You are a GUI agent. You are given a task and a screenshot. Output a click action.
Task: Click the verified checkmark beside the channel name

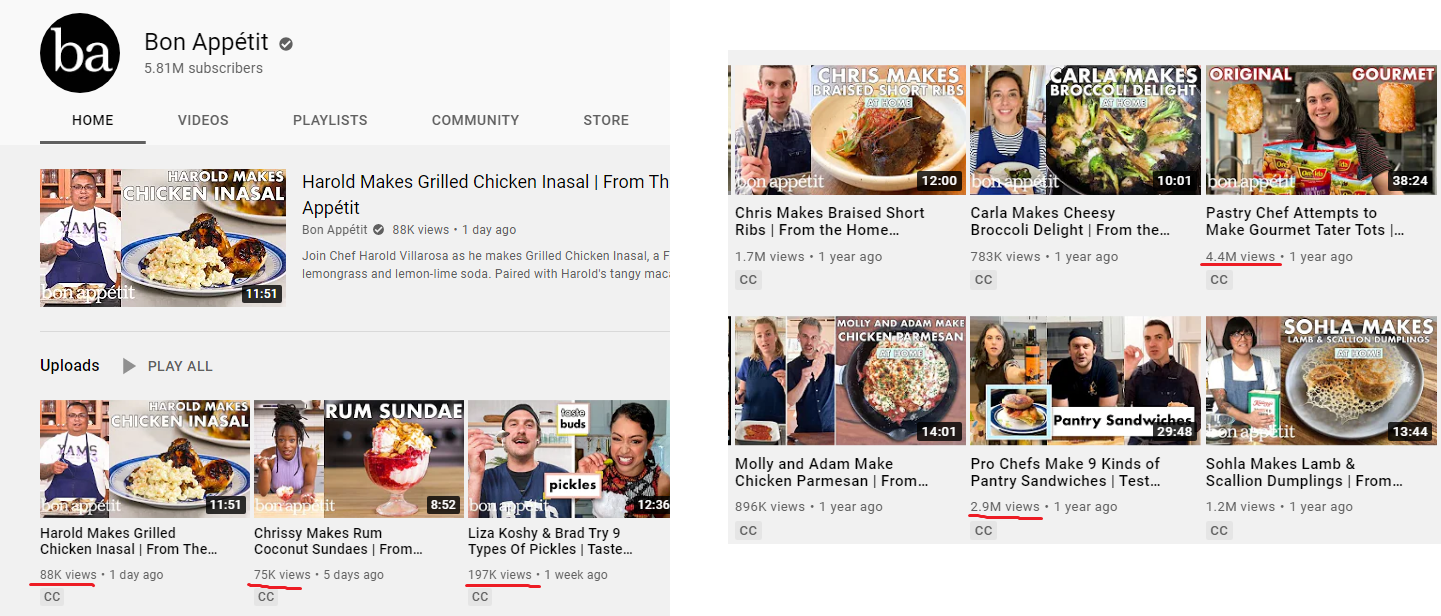[x=286, y=44]
